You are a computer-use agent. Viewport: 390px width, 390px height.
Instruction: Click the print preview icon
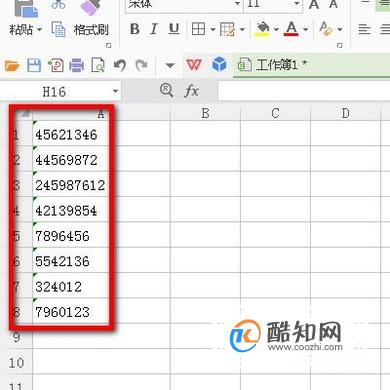[x=98, y=65]
